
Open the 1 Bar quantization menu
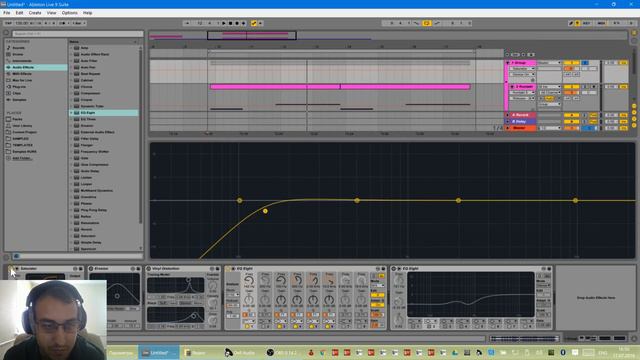78,23
